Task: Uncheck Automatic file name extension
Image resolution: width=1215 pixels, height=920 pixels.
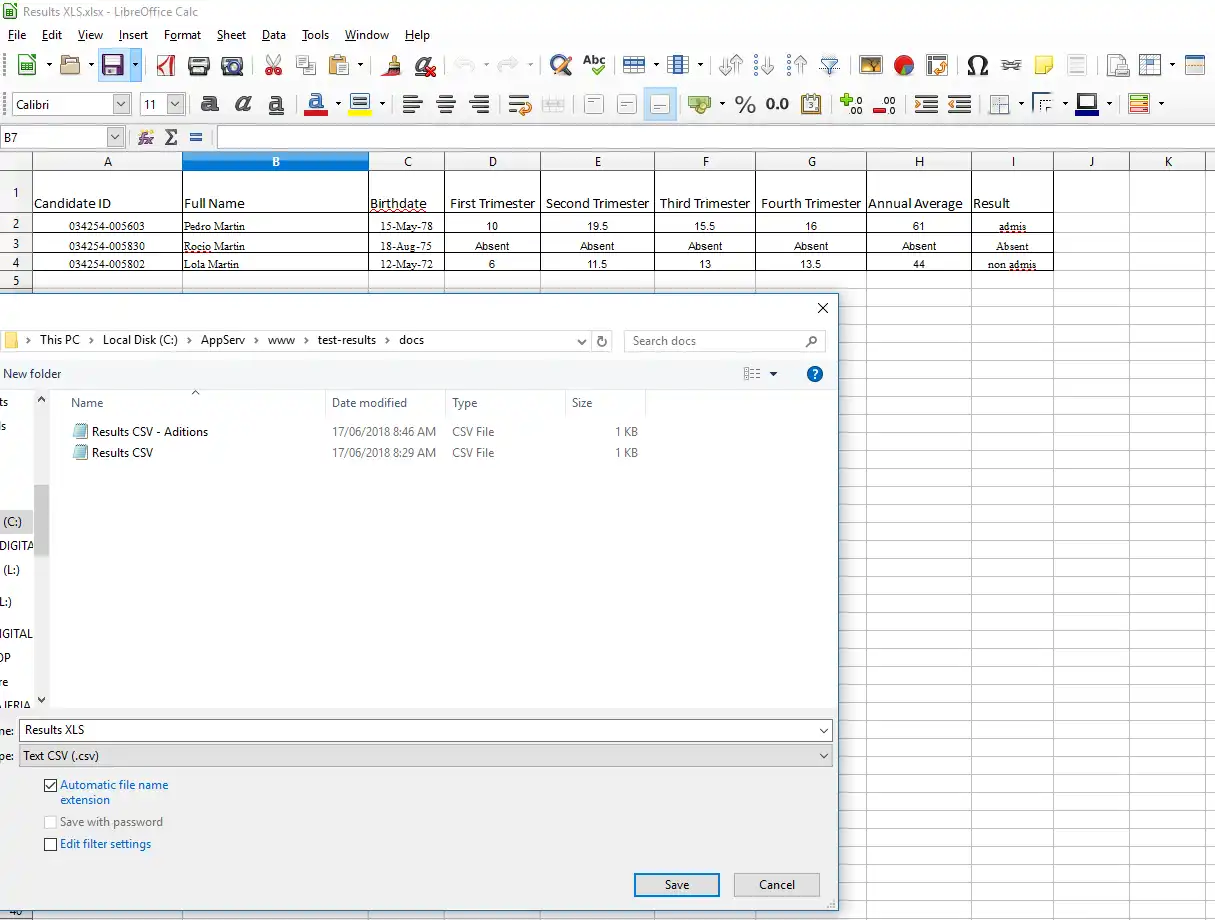Action: coord(51,786)
